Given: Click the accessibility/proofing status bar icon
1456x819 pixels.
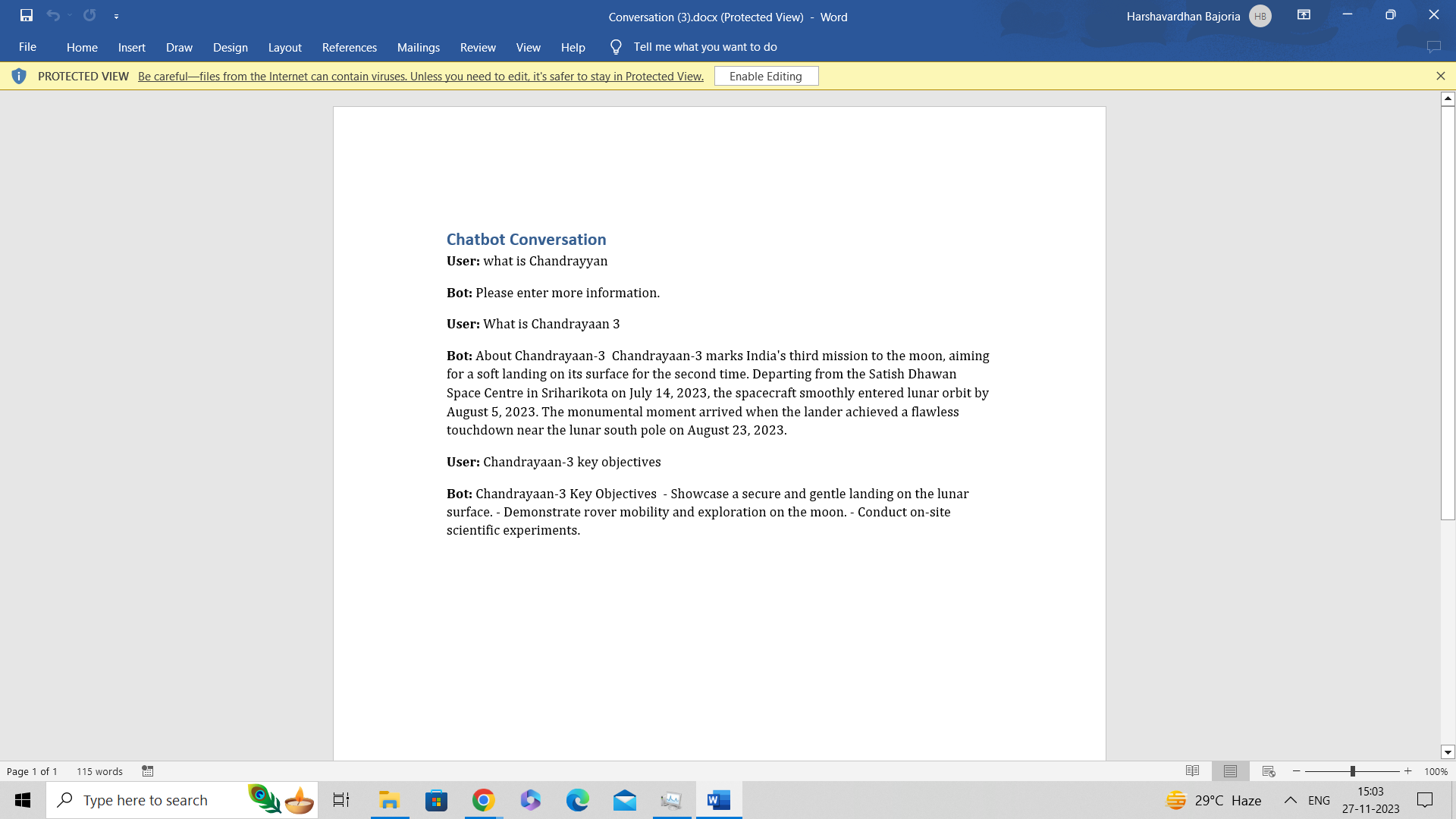Looking at the screenshot, I should [x=148, y=771].
